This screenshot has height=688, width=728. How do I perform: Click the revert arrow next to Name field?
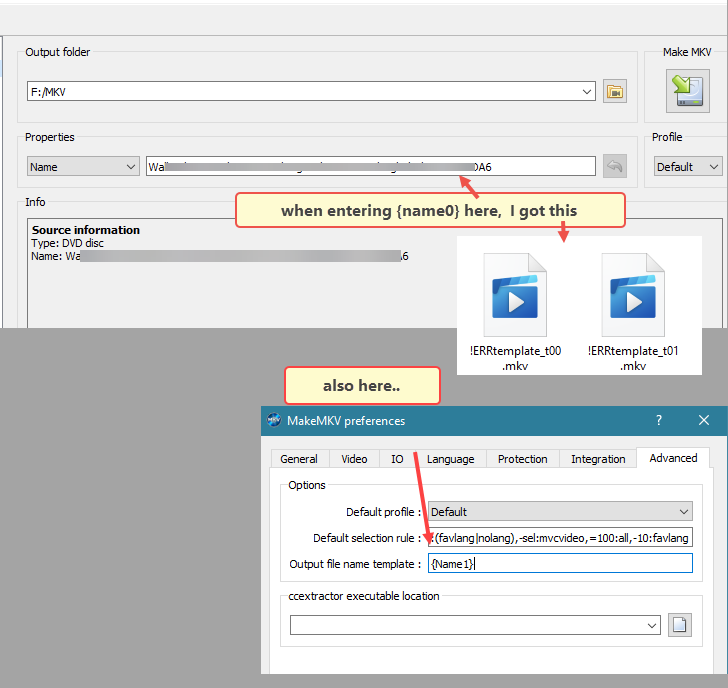tap(615, 166)
